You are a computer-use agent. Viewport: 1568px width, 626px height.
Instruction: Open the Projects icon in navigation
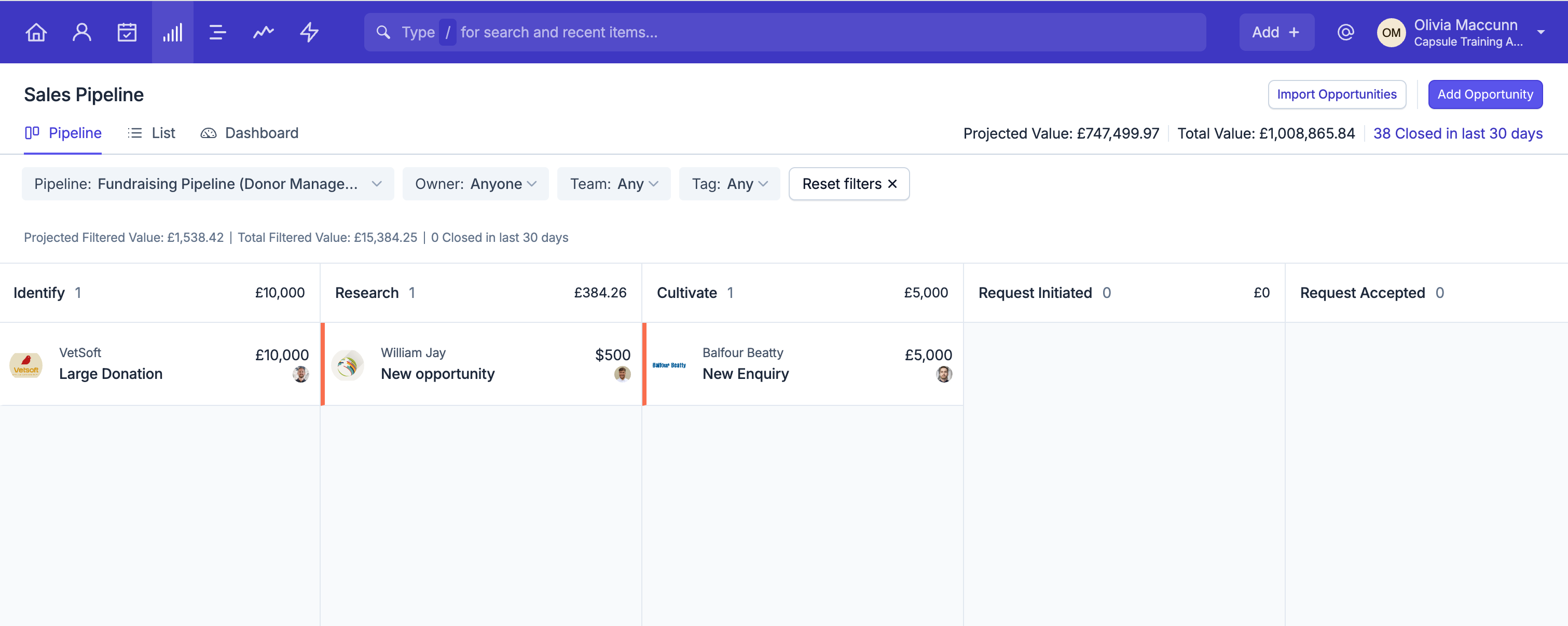(217, 32)
